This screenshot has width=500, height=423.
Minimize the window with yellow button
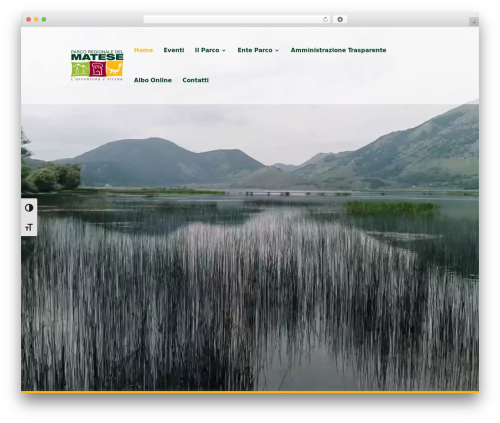[x=36, y=20]
